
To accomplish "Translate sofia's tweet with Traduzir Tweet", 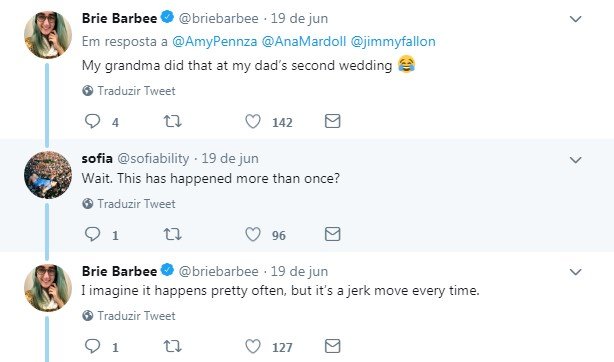I will pyautogui.click(x=129, y=204).
